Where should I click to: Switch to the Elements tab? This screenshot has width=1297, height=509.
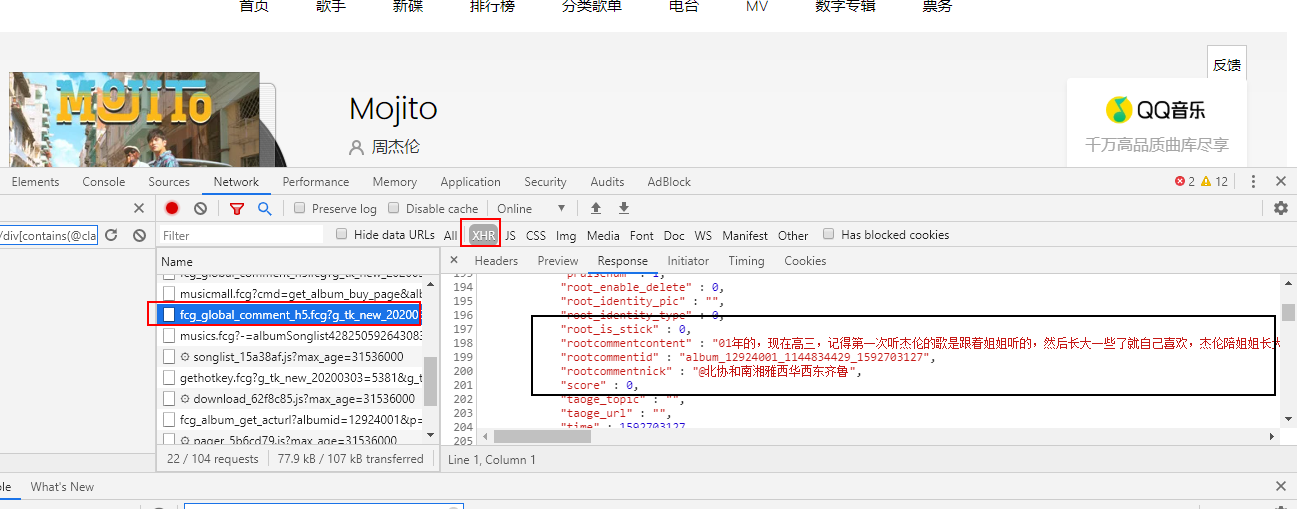[35, 182]
